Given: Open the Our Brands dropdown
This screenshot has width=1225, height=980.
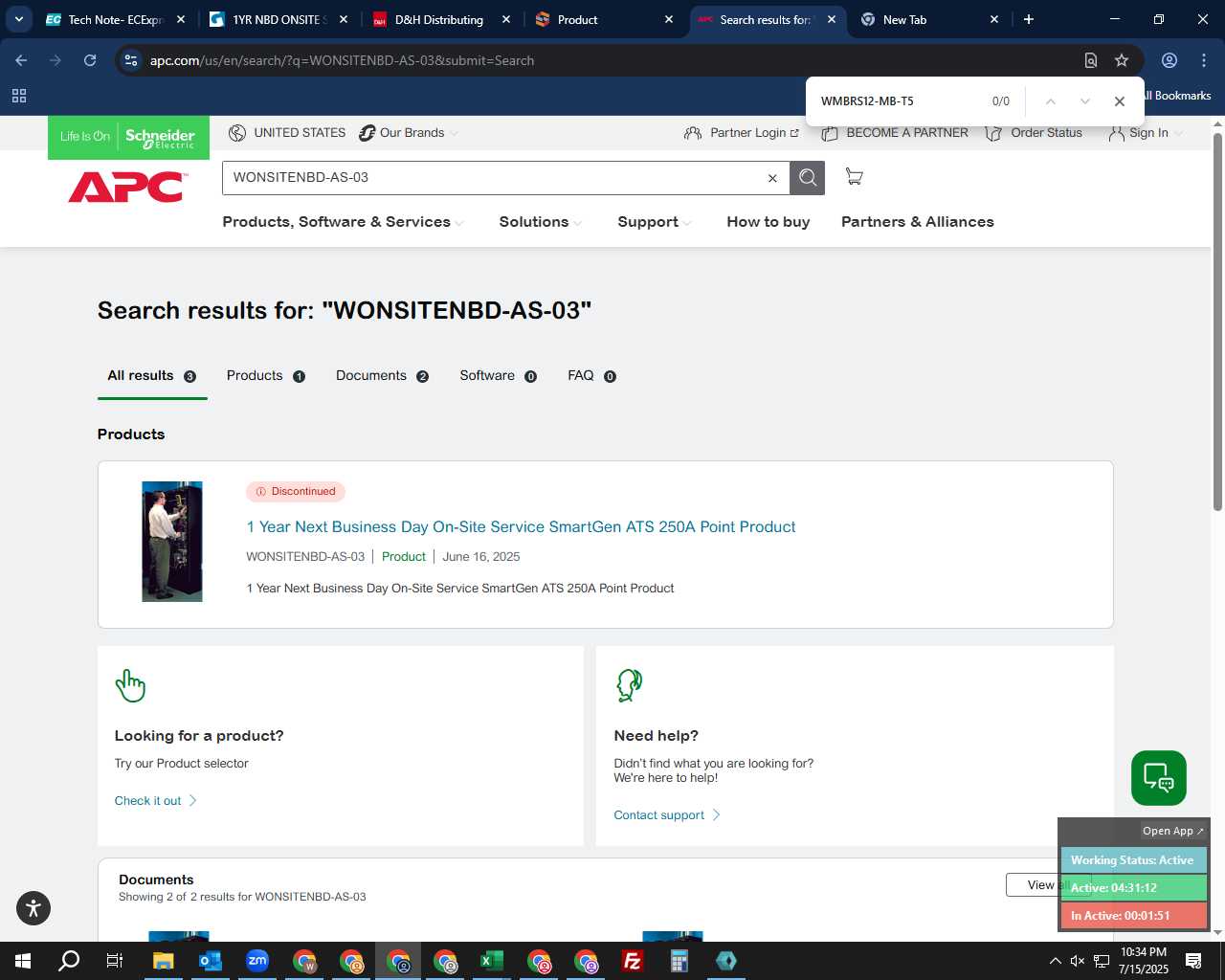Looking at the screenshot, I should (409, 133).
